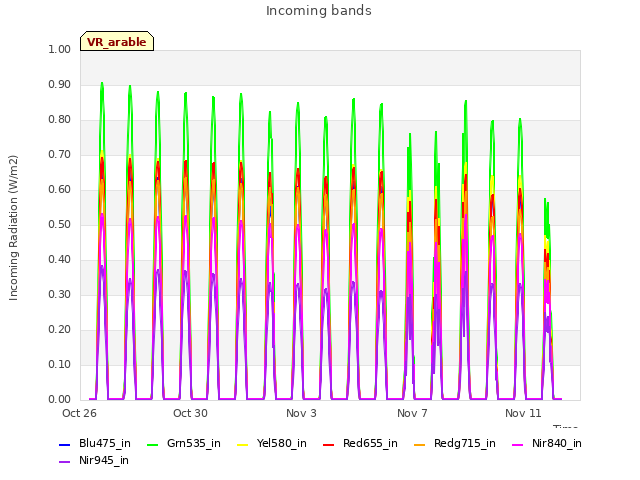Click the magenta Nir840_in legend color marker

(518, 444)
